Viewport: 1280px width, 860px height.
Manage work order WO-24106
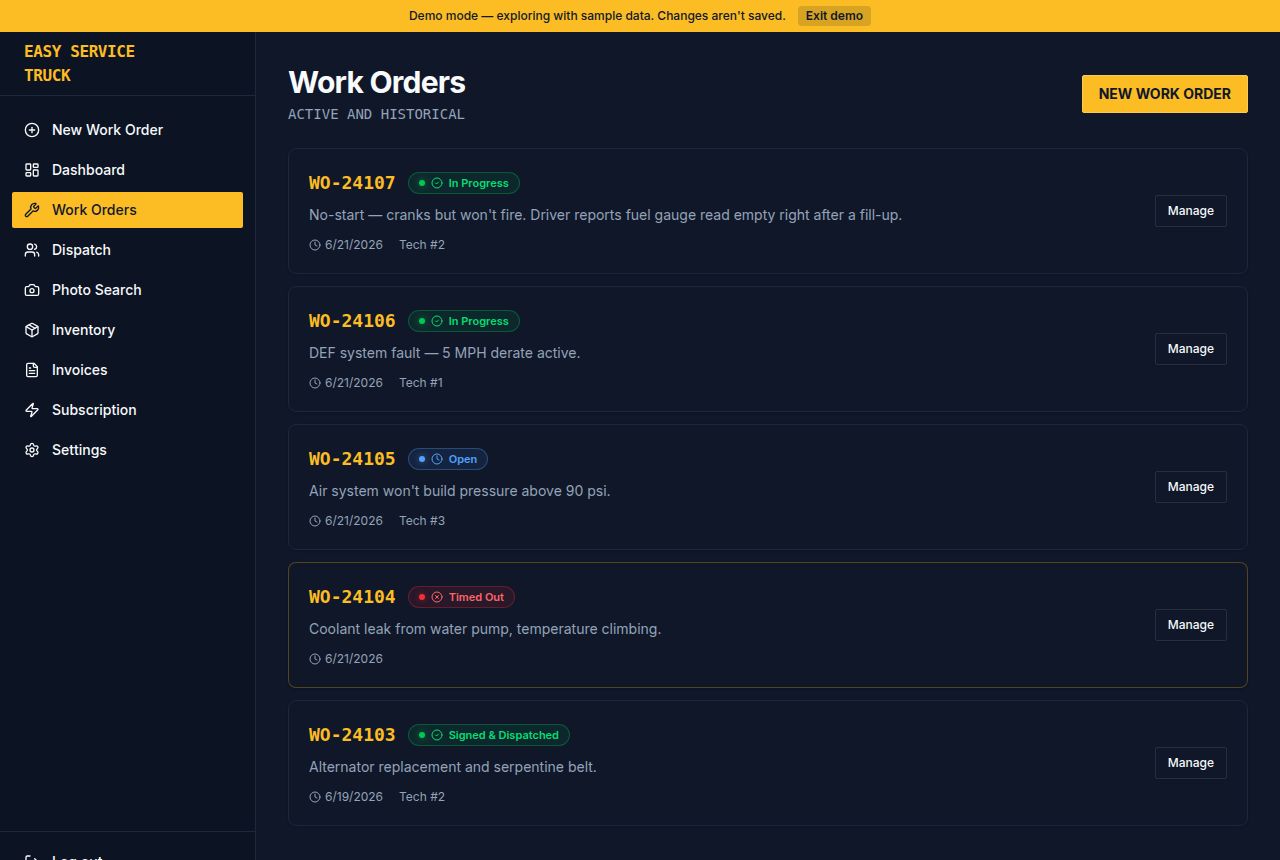tap(1191, 349)
